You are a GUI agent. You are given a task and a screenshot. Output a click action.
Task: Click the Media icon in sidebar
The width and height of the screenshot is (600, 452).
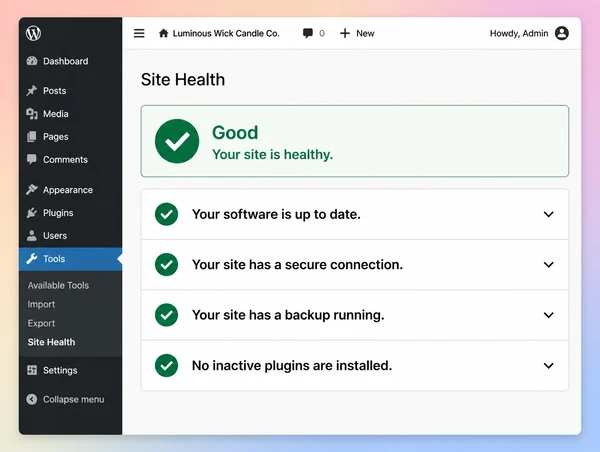pos(32,114)
